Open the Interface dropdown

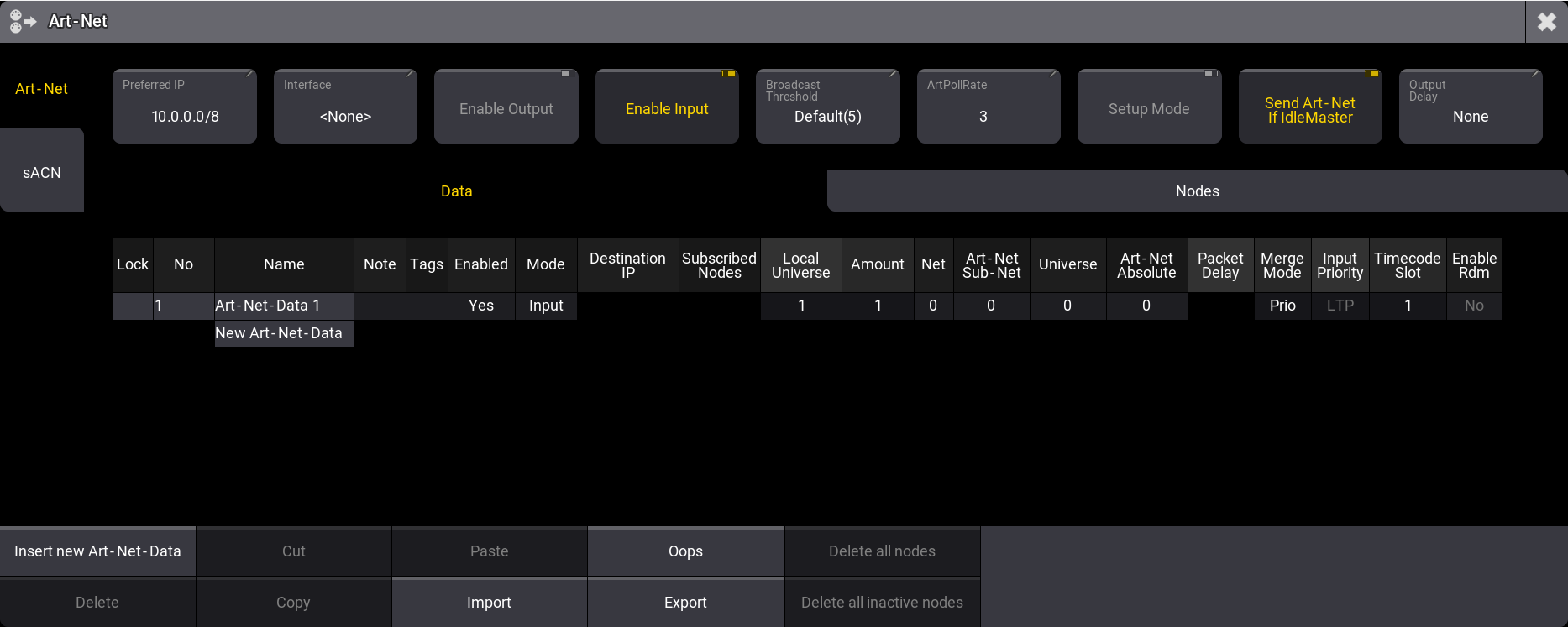345,107
